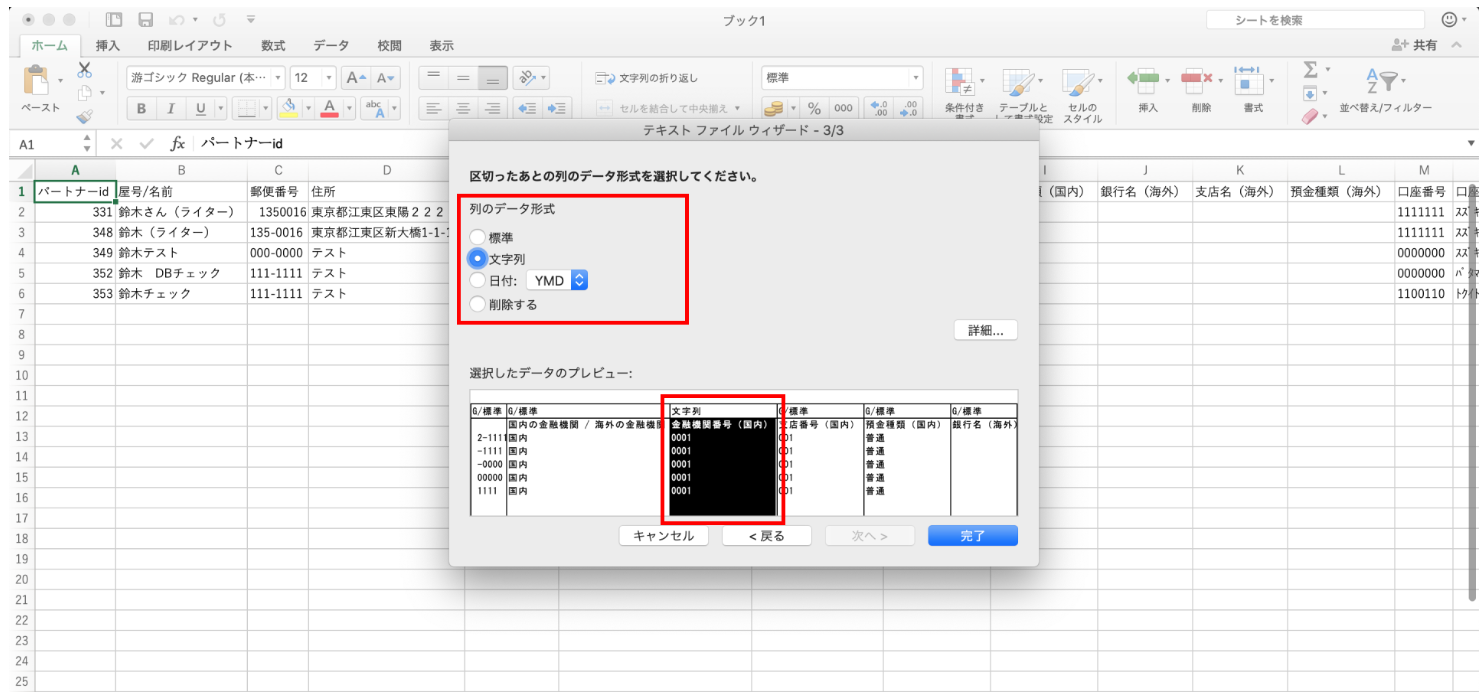Click the 完了 finish button
Screen dimensions: 1480x697
tap(973, 536)
